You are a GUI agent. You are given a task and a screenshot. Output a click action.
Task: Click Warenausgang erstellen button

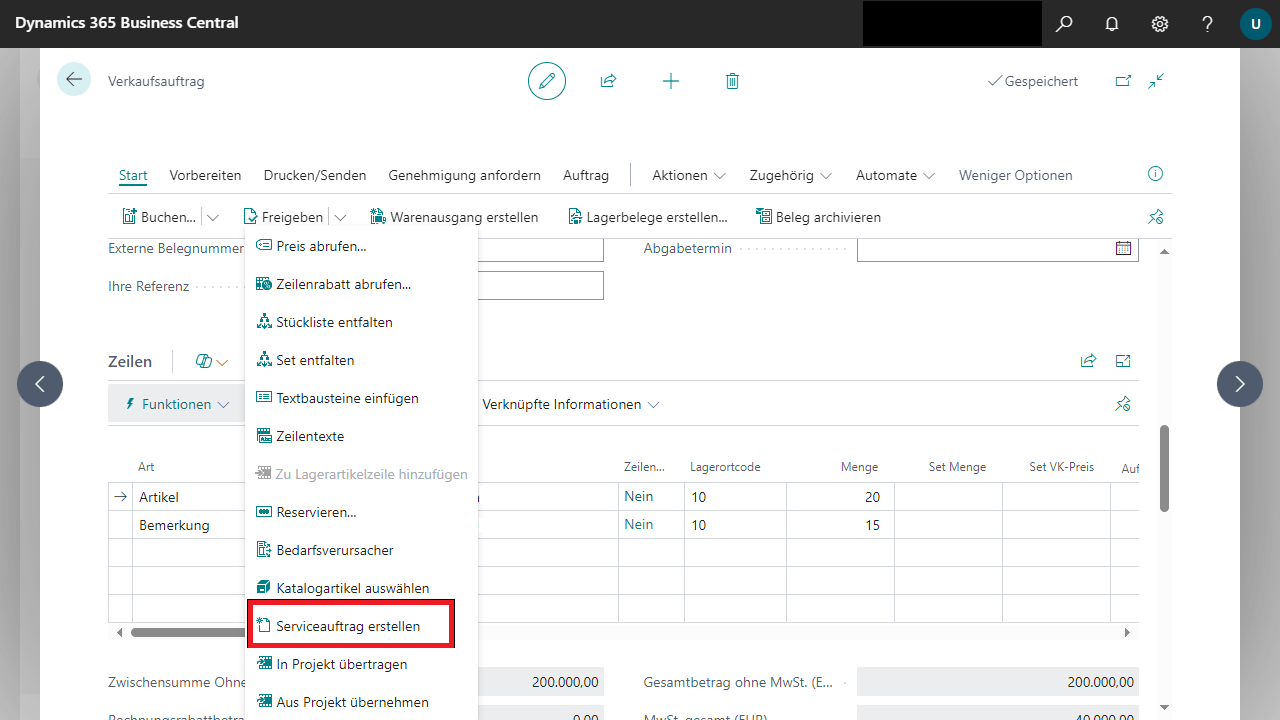point(454,217)
